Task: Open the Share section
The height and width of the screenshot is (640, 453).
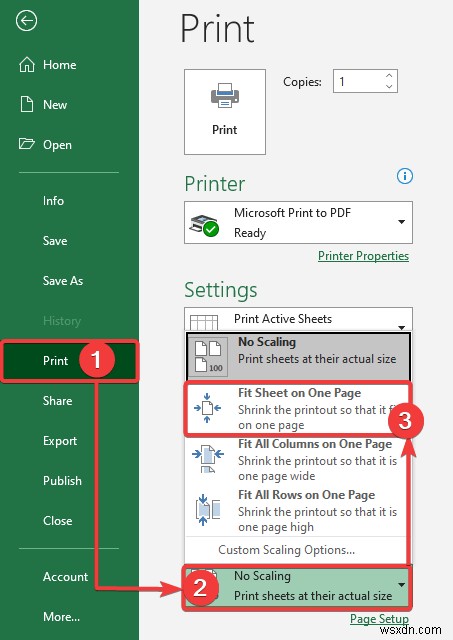Action: point(58,400)
